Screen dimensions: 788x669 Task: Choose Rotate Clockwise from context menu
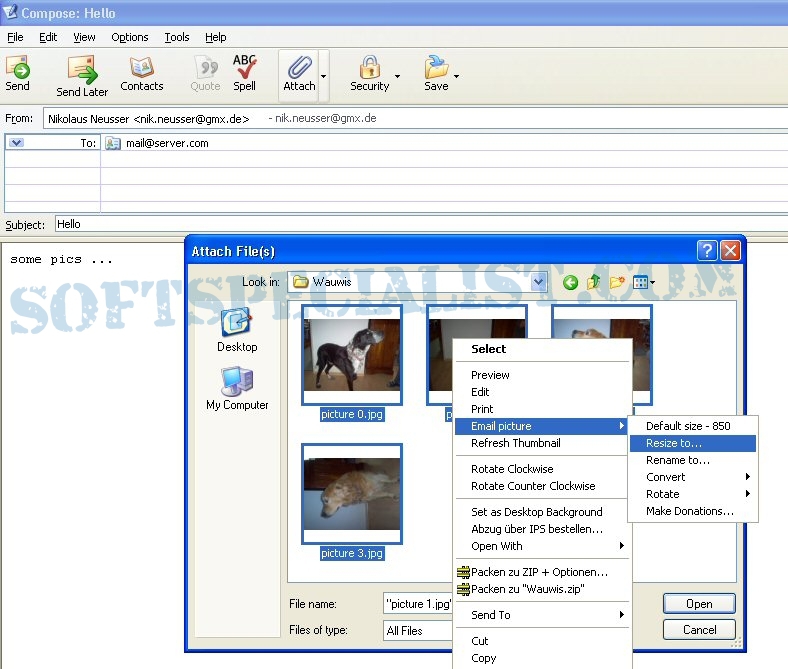[512, 469]
